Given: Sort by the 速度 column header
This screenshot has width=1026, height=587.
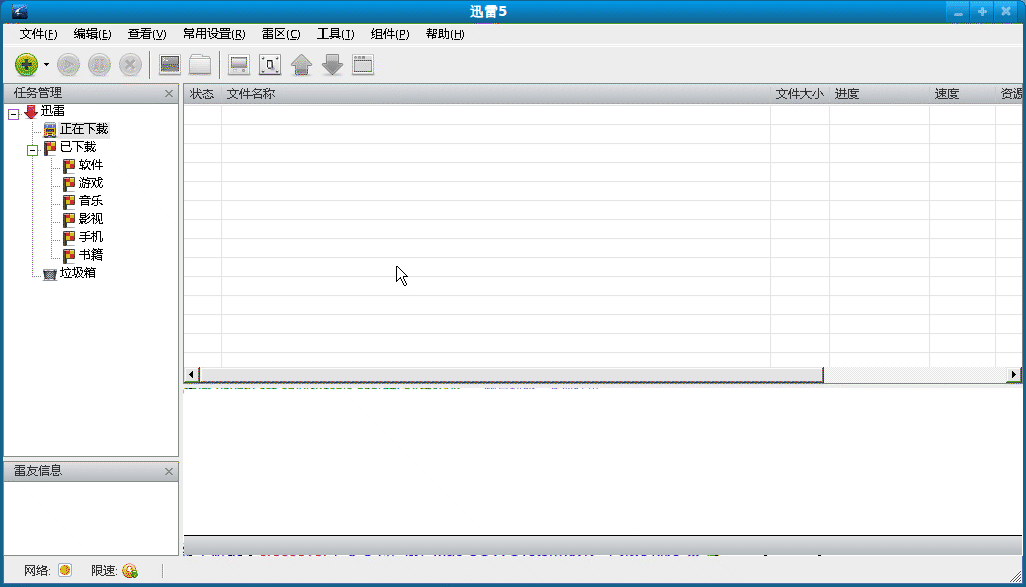Looking at the screenshot, I should pyautogui.click(x=963, y=94).
